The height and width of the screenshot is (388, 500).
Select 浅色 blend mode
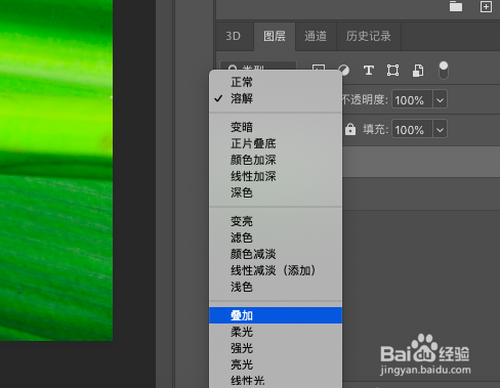(x=275, y=287)
